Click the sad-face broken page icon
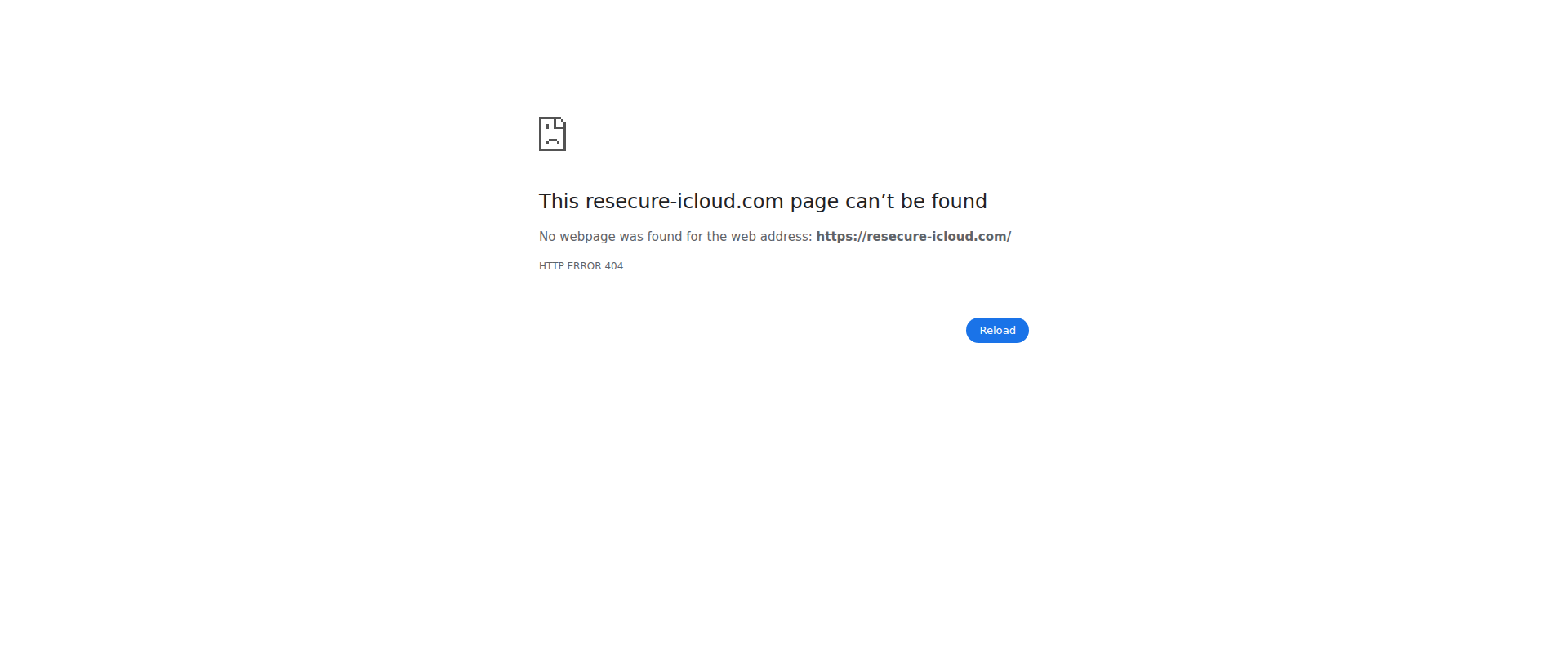Viewport: 1568px width, 659px height. coord(552,134)
